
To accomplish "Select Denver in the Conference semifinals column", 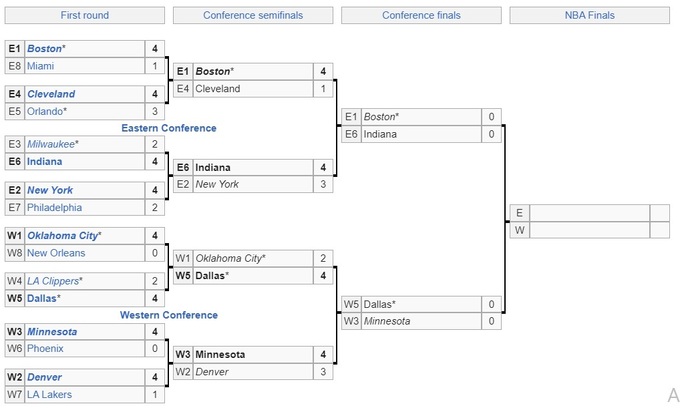I will tap(212, 372).
